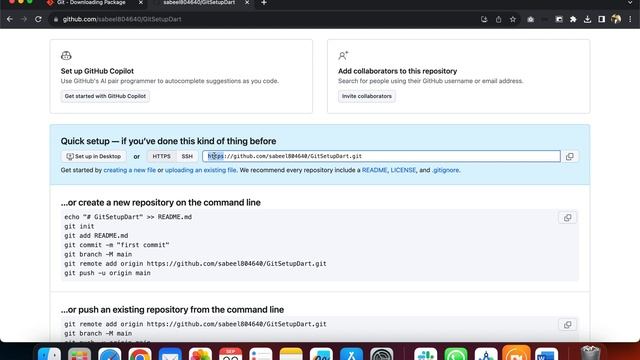This screenshot has height=360, width=640.
Task: Open Finder from the Dock
Action: (x=49, y=354)
